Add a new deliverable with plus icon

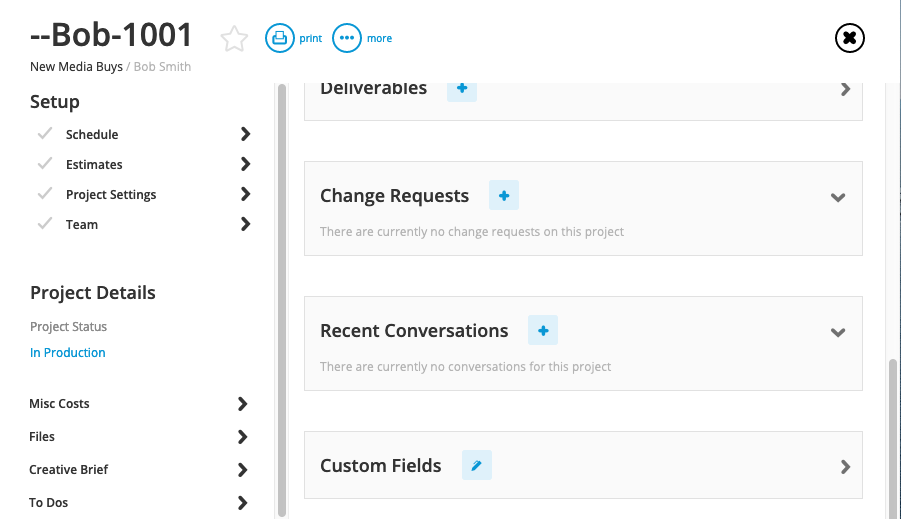tap(462, 89)
